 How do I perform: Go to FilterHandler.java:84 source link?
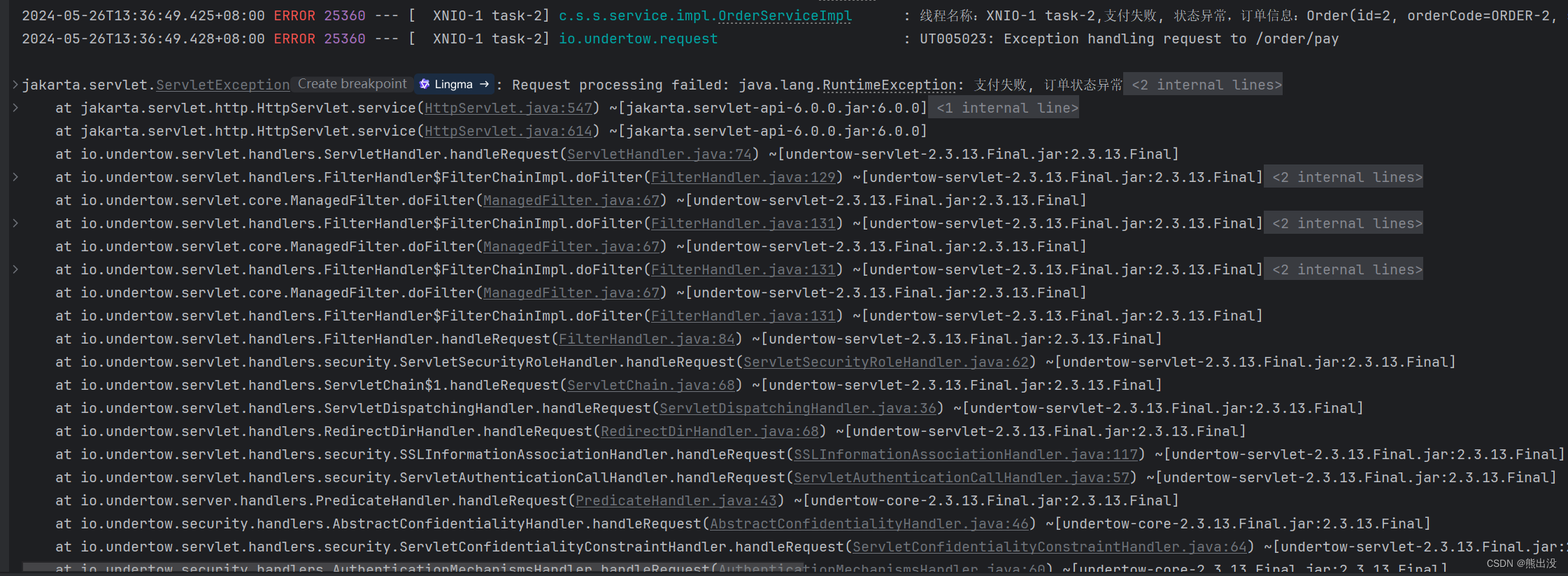[647, 339]
